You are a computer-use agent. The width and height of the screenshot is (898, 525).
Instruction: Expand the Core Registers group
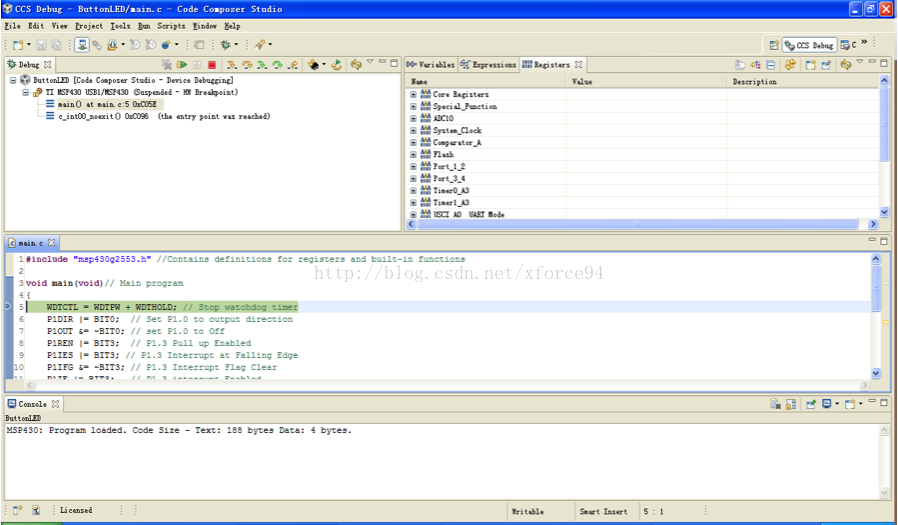pyautogui.click(x=413, y=94)
